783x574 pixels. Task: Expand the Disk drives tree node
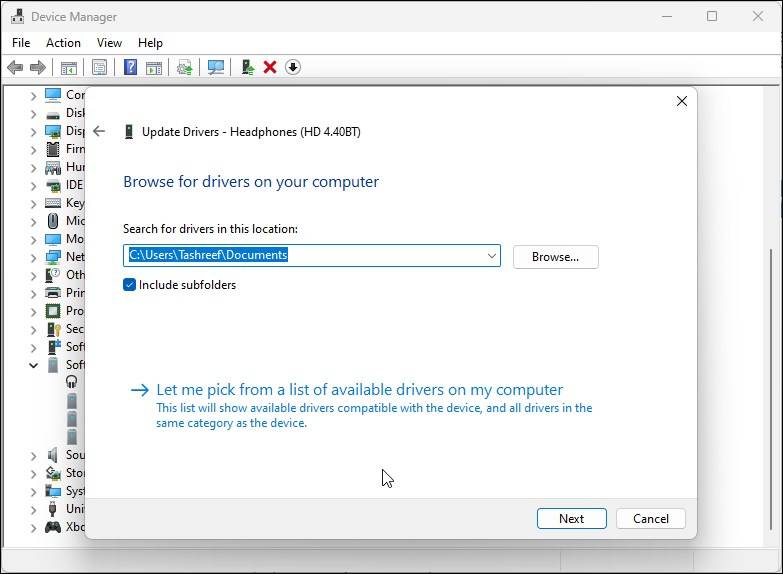click(x=33, y=114)
